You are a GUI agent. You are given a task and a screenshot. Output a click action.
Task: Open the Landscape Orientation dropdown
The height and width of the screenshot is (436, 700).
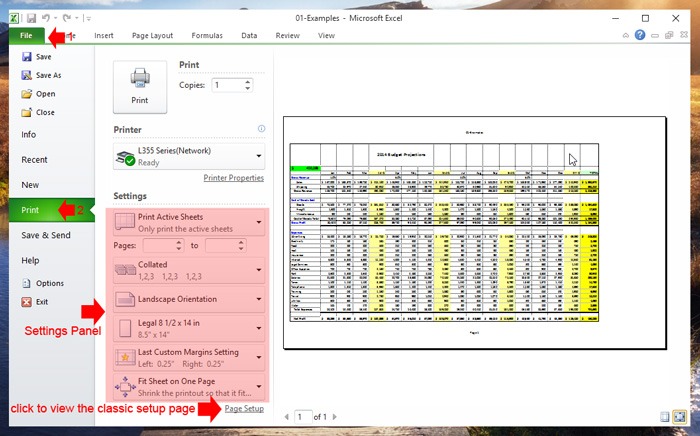pos(189,299)
